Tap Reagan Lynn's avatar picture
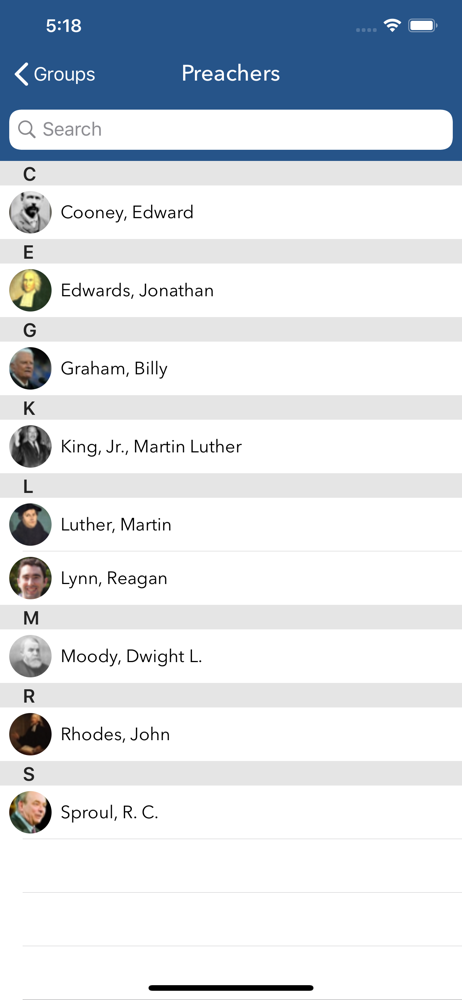Viewport: 462px width, 1000px height. 30,578
